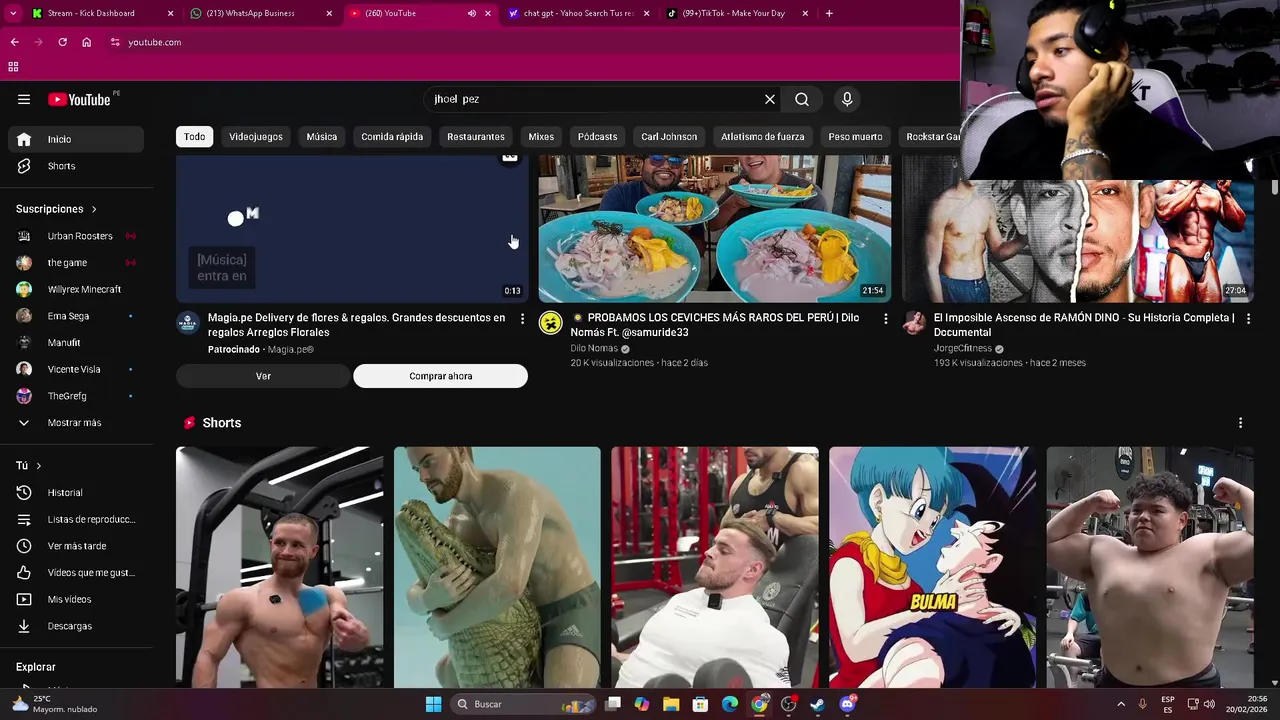Reload the YouTube page

(62, 42)
